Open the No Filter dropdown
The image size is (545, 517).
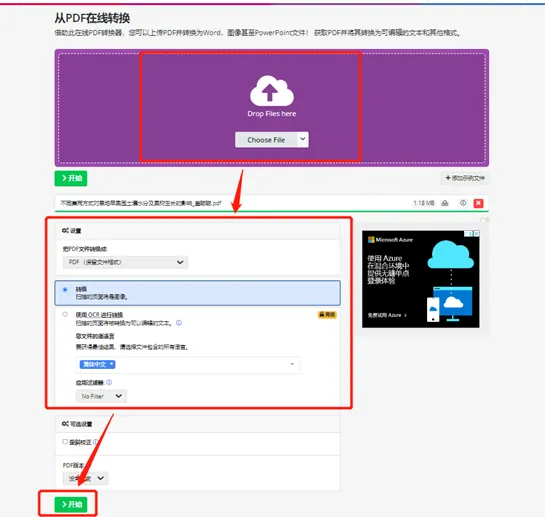click(101, 396)
